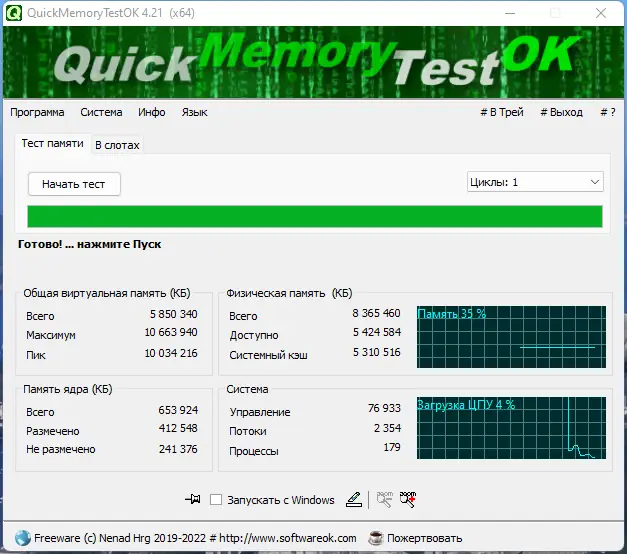Click the Готово! ... нажмите Пуск status text
Screen dimensions: 627x554
click(90, 244)
